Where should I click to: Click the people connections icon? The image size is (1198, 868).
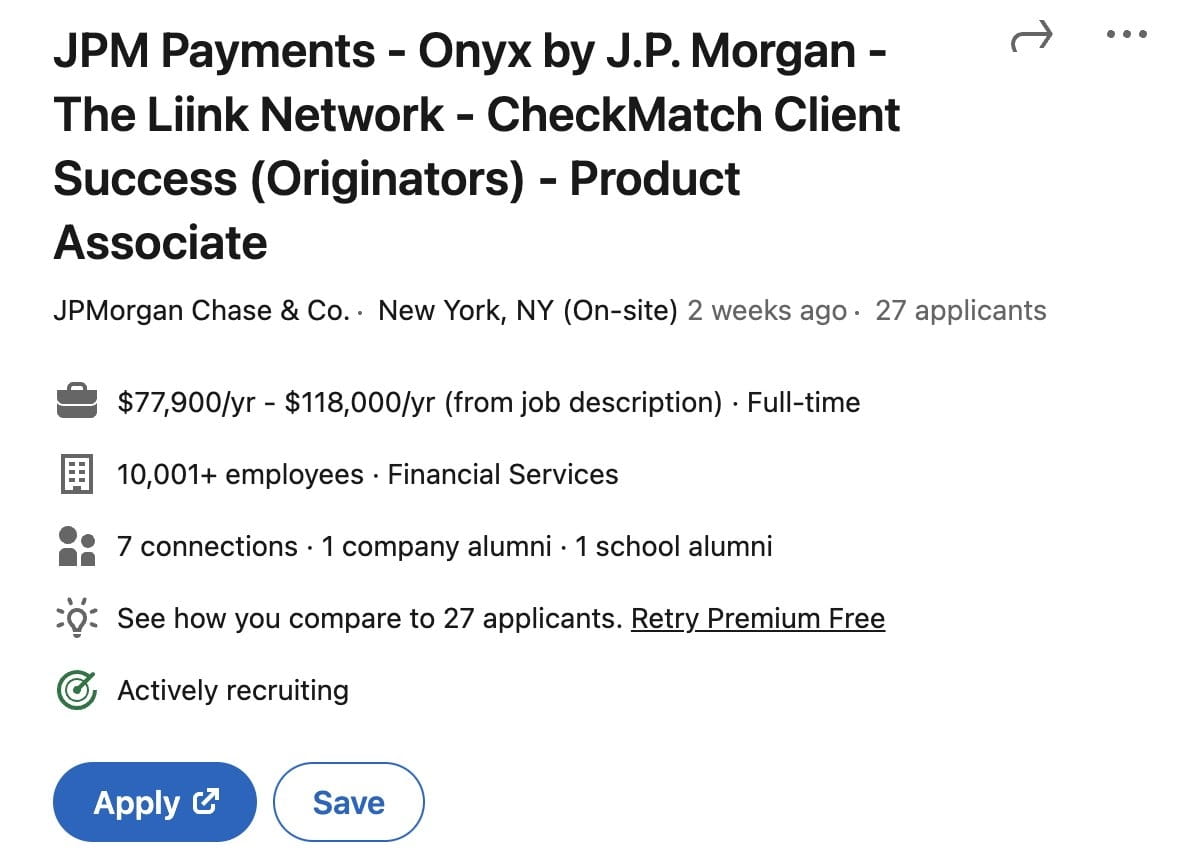click(77, 547)
